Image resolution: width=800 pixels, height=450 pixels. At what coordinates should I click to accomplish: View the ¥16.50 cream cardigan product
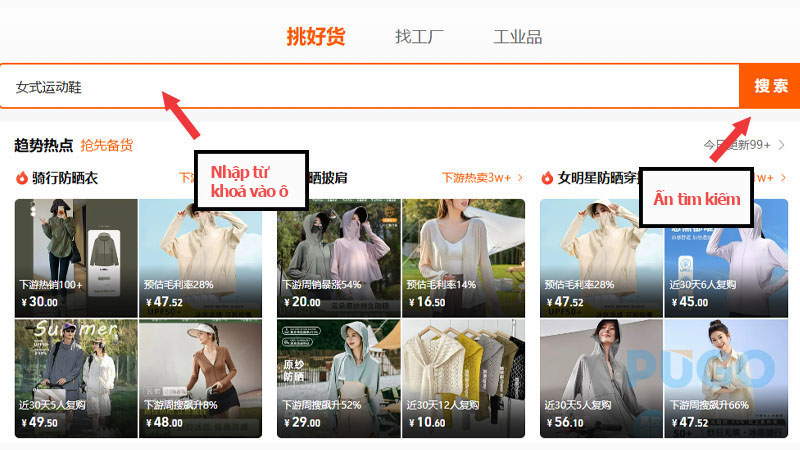coord(461,257)
